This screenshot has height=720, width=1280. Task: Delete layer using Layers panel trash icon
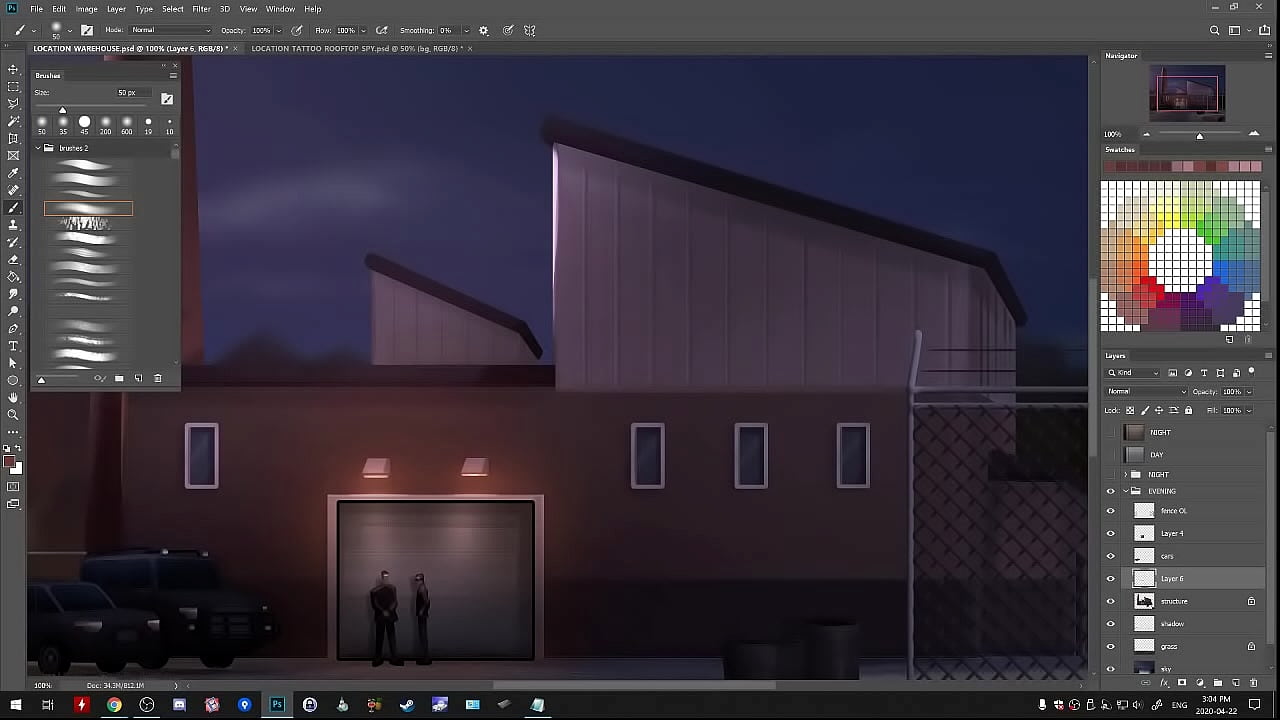coord(1254,683)
